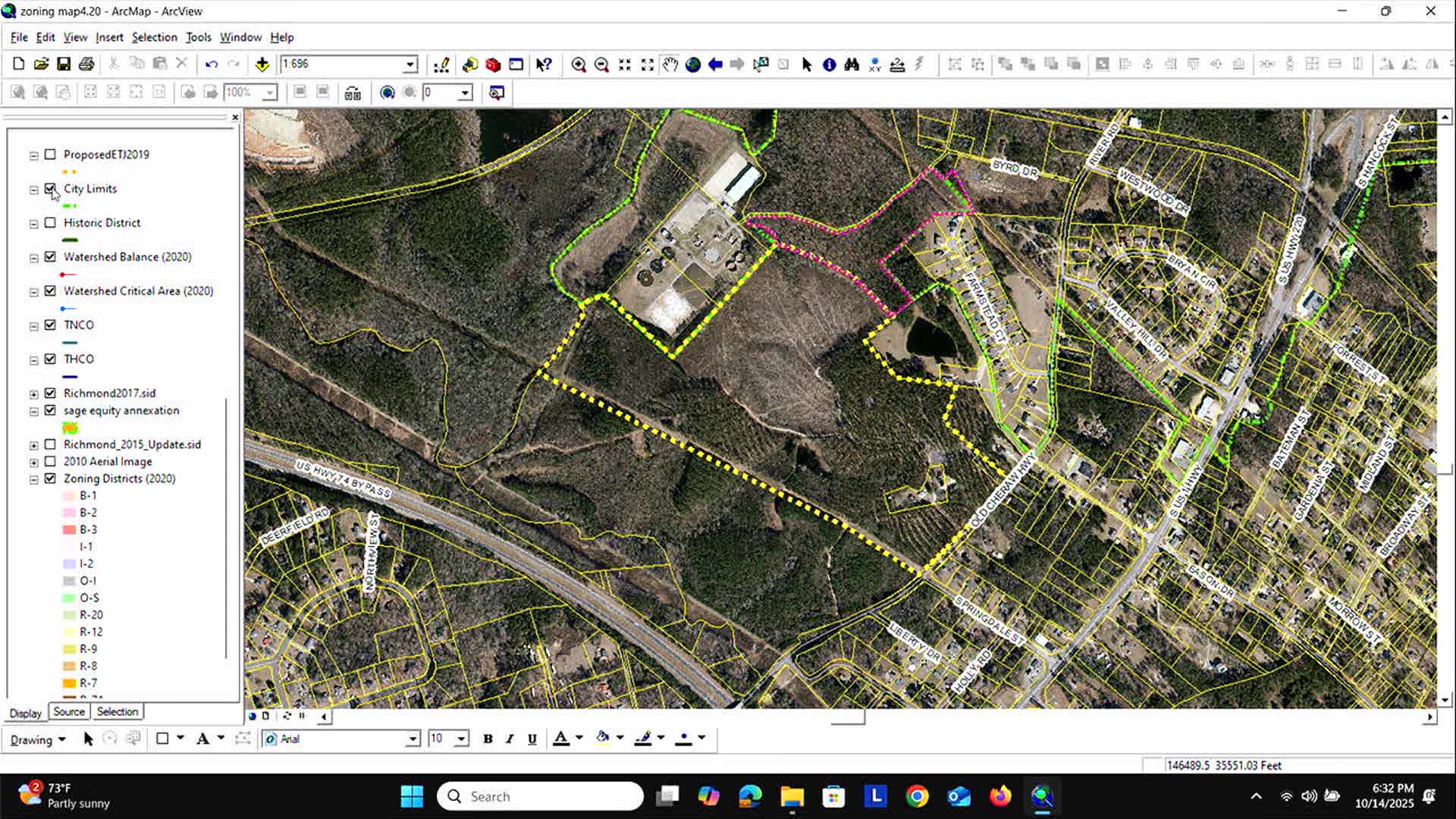This screenshot has height=819, width=1456.
Task: Expand the Richmond2017.sid layer
Action: pos(33,394)
